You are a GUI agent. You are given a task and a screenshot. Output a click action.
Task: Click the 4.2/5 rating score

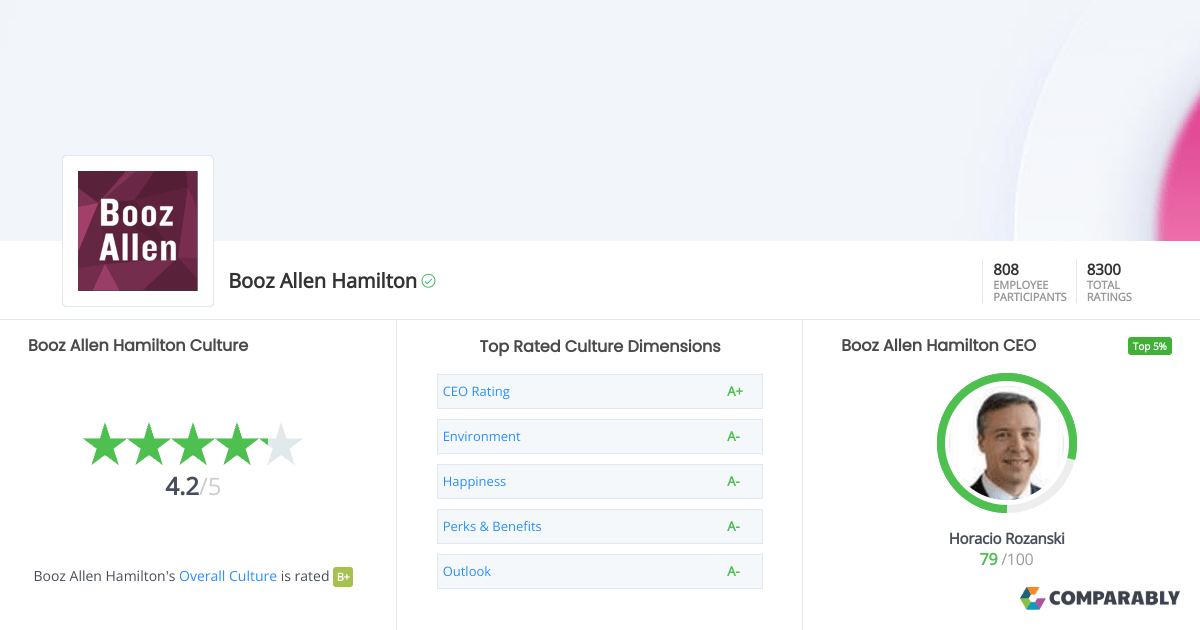click(x=193, y=487)
